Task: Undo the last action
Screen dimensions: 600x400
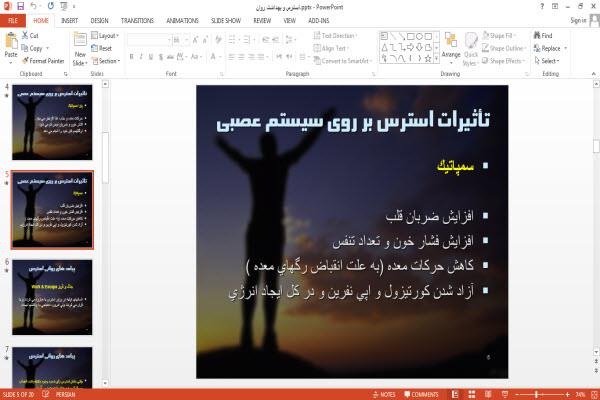Action: point(34,7)
